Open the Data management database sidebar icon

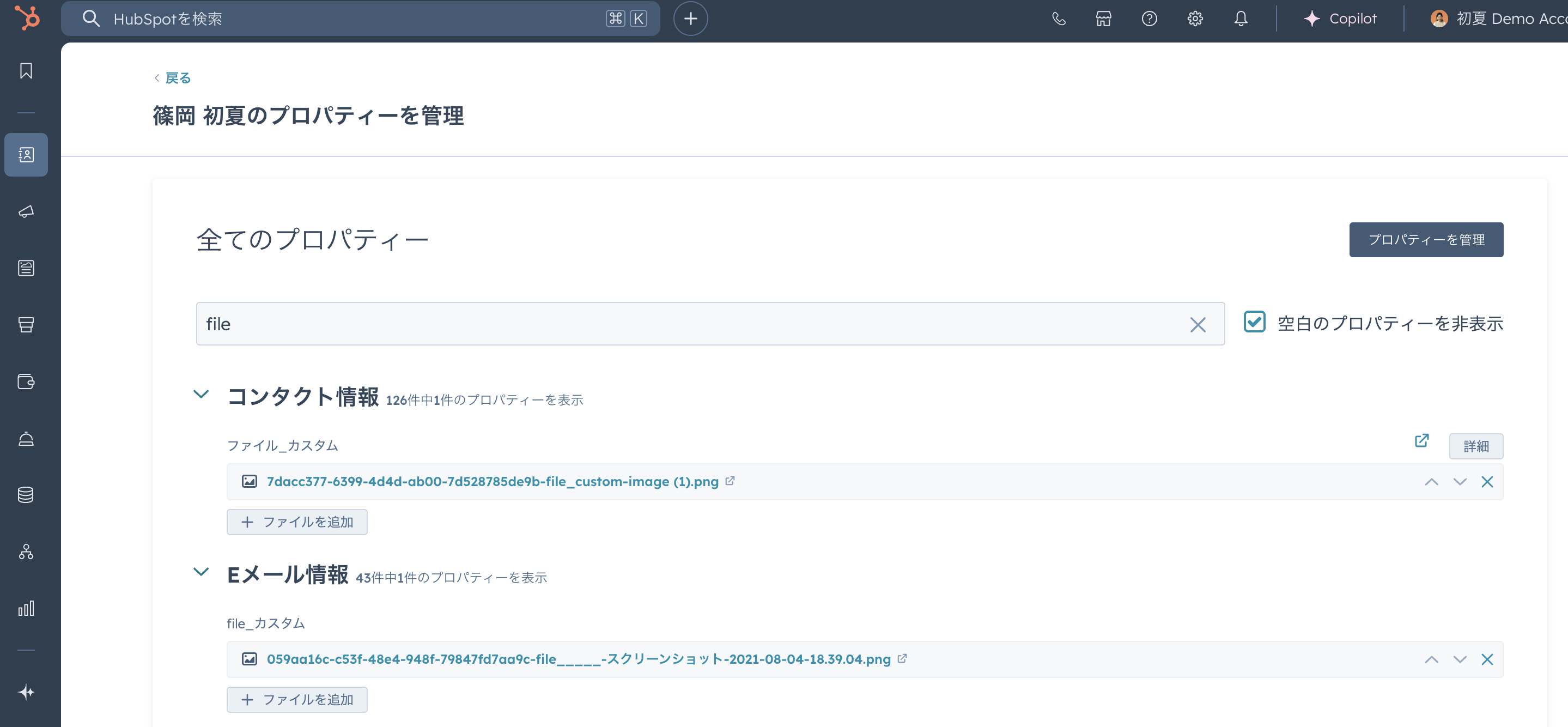tap(26, 495)
